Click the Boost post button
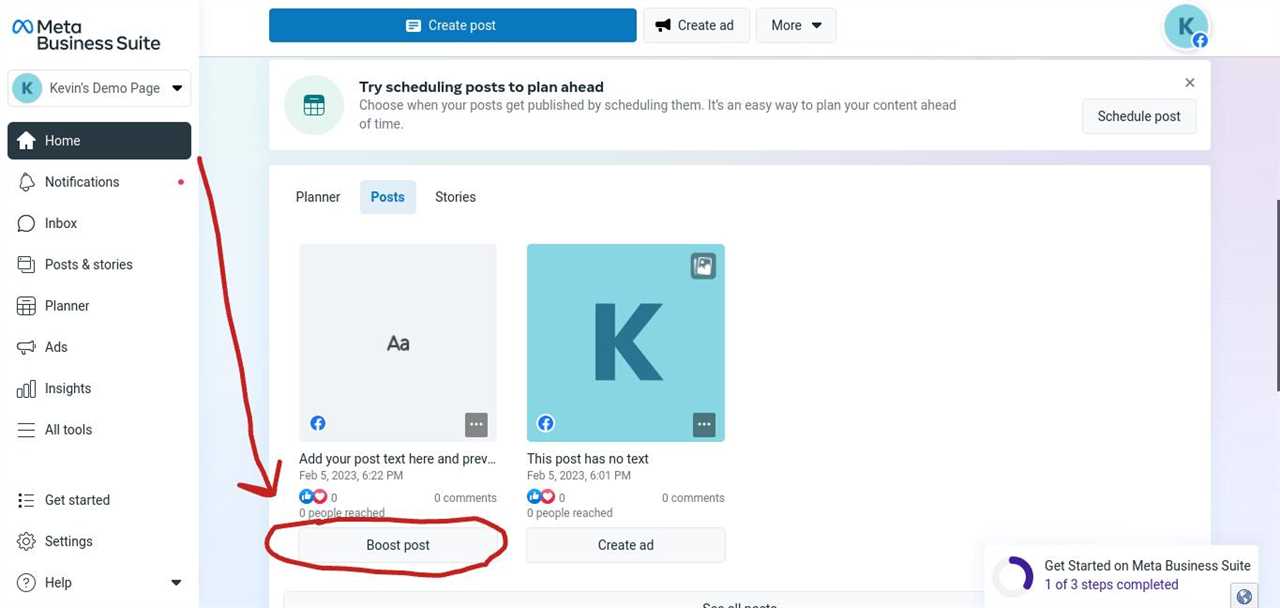1280x608 pixels. pos(398,545)
